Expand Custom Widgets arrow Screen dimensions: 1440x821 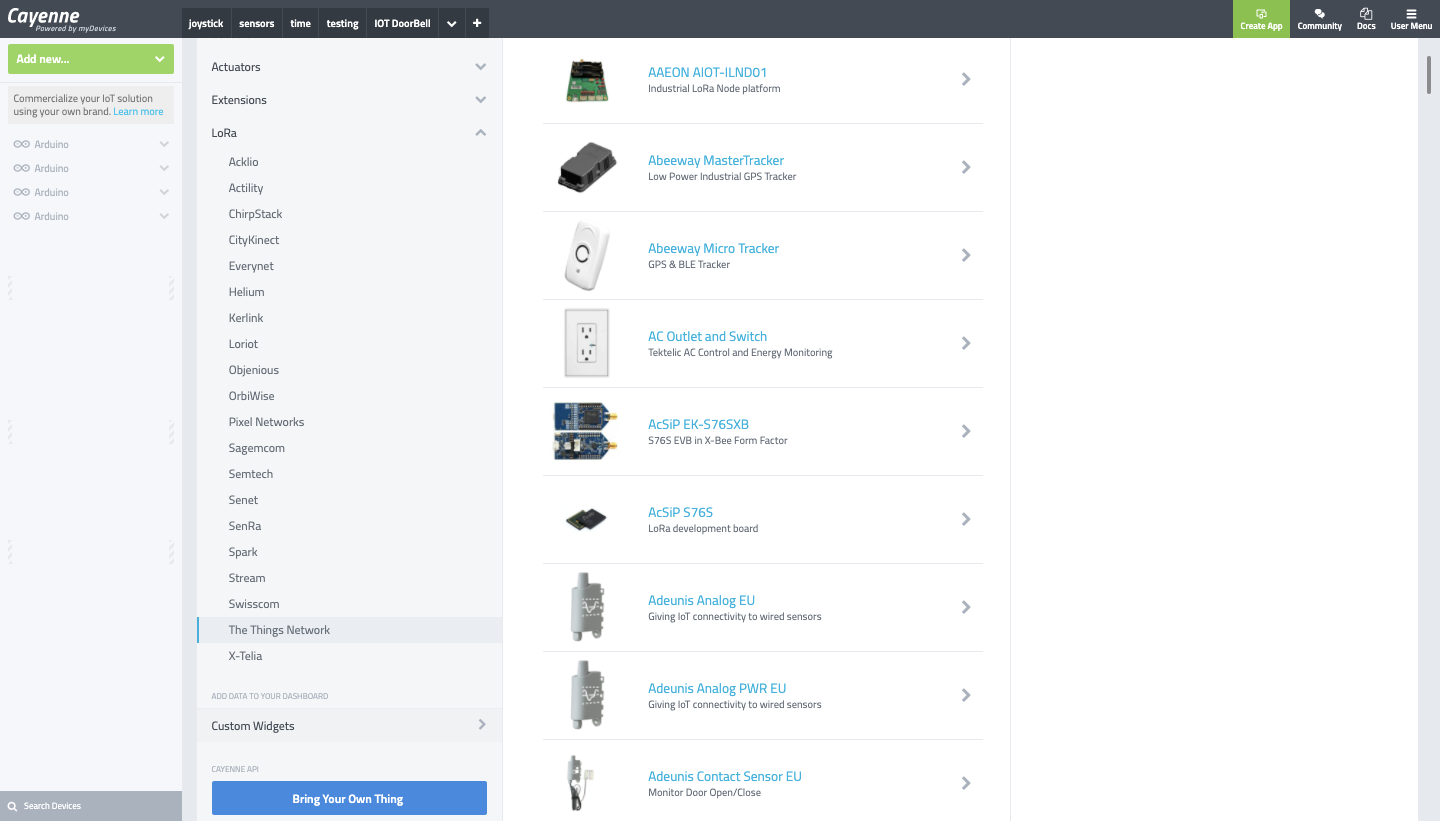click(x=482, y=725)
